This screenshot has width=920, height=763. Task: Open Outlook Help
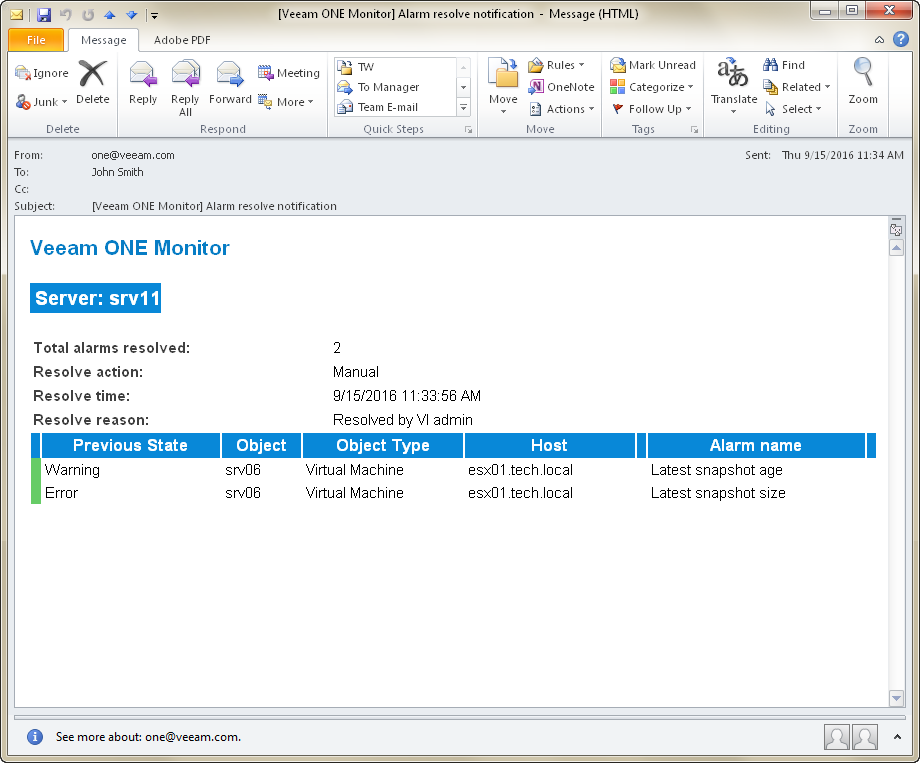coord(901,39)
